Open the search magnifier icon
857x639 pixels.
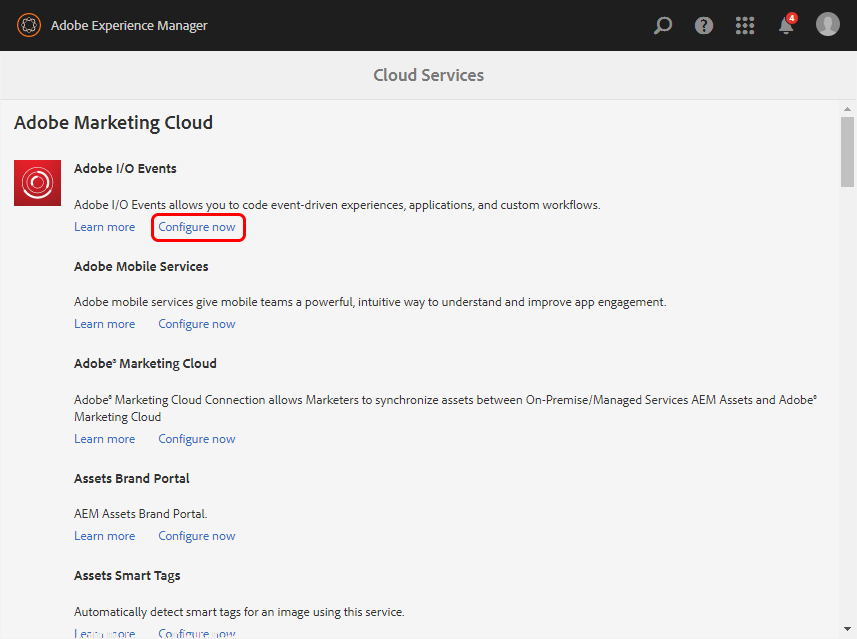pos(663,25)
